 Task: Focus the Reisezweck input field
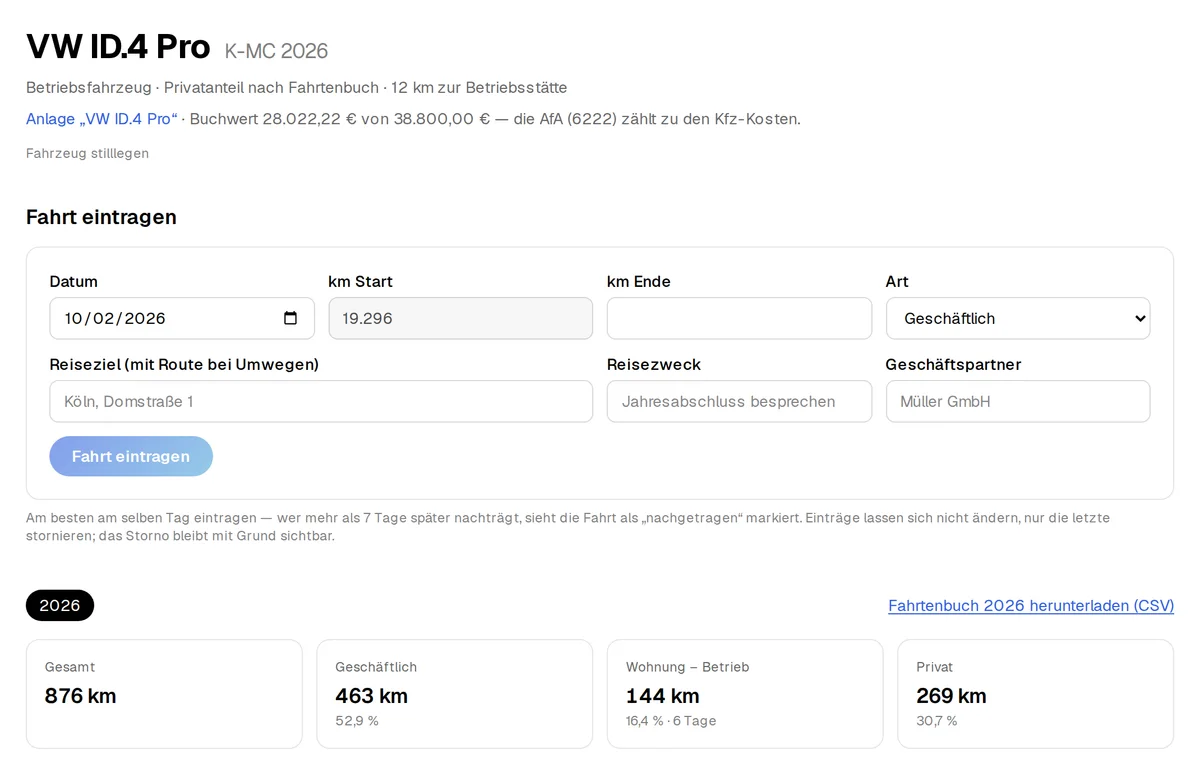pos(739,401)
